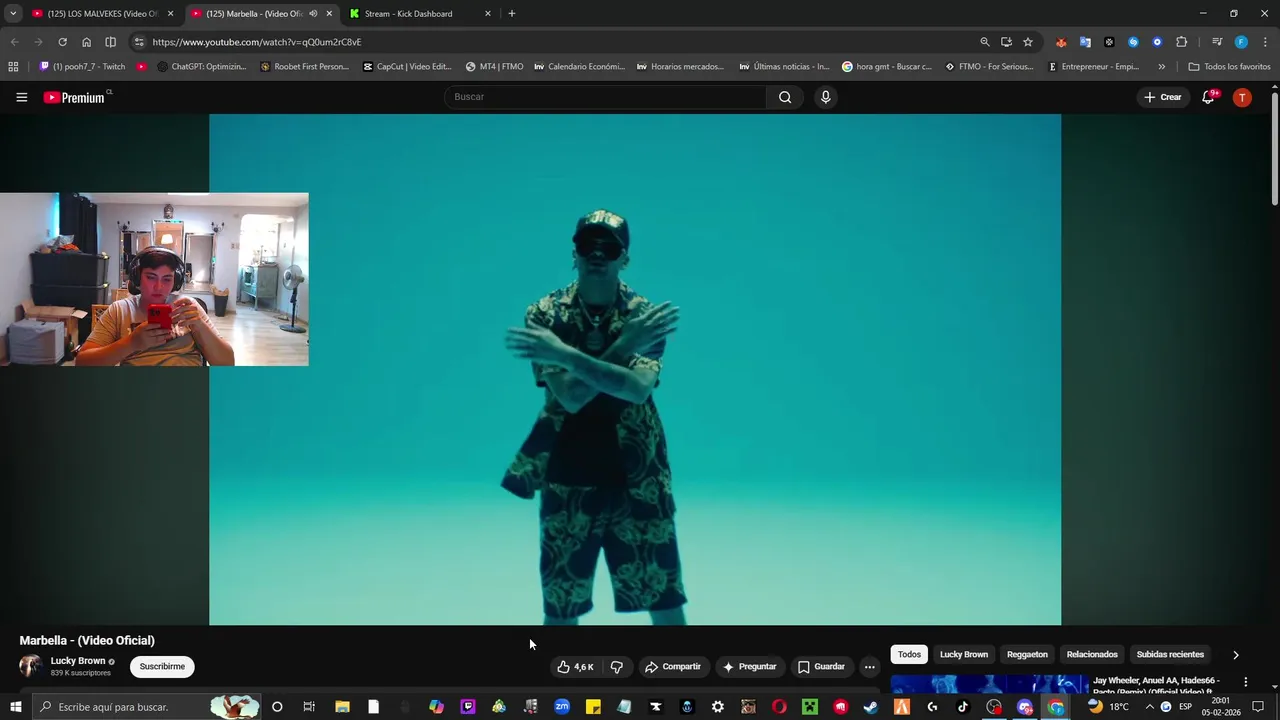Screen dimensions: 1280x720
Task: Open the MetaMask fox extension
Action: click(1061, 42)
